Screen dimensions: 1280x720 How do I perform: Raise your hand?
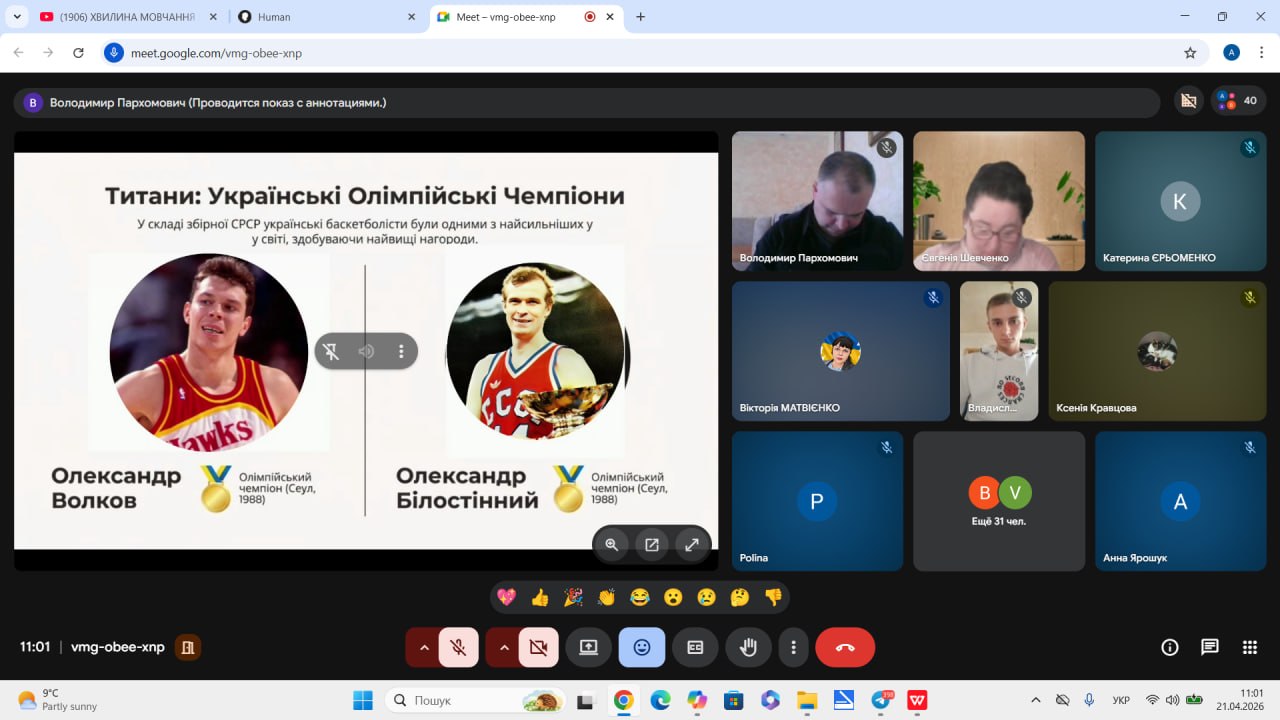(x=748, y=647)
